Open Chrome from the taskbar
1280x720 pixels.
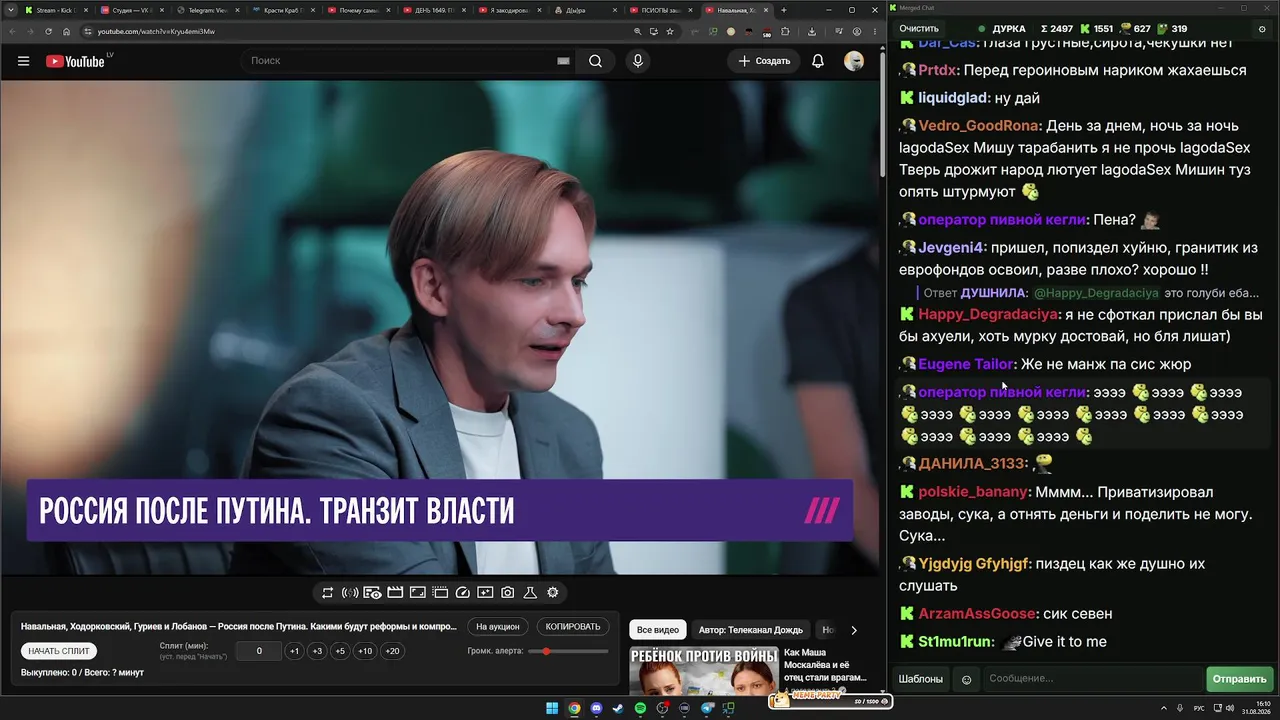(574, 709)
